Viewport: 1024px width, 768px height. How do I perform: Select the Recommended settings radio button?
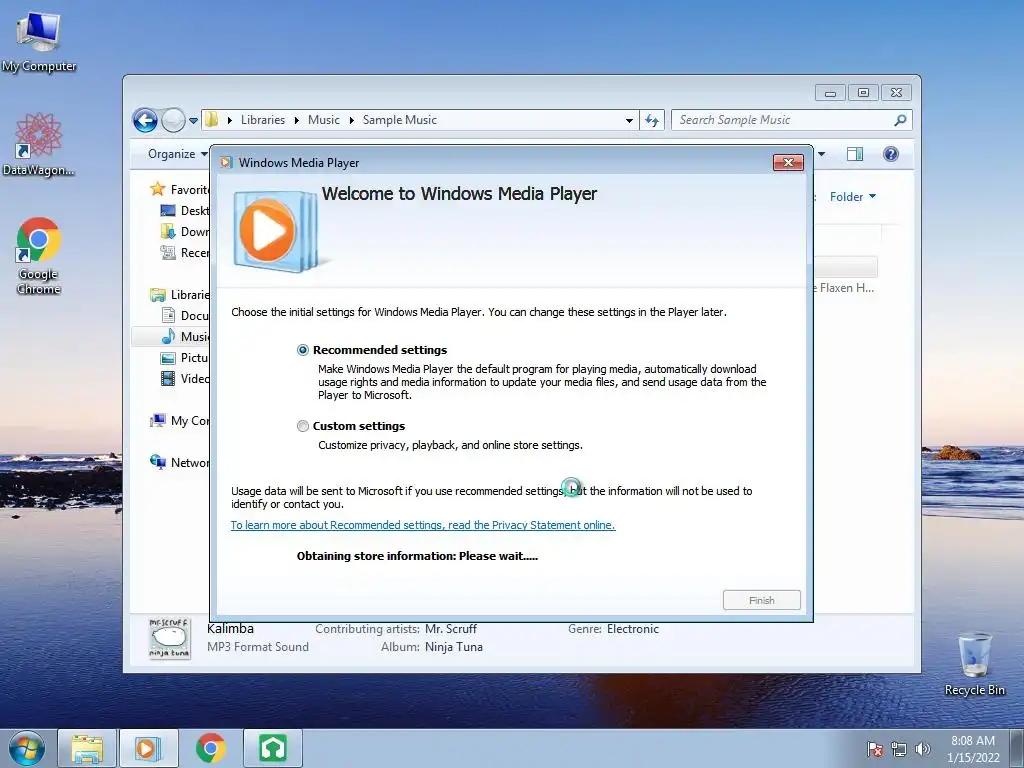click(x=302, y=350)
